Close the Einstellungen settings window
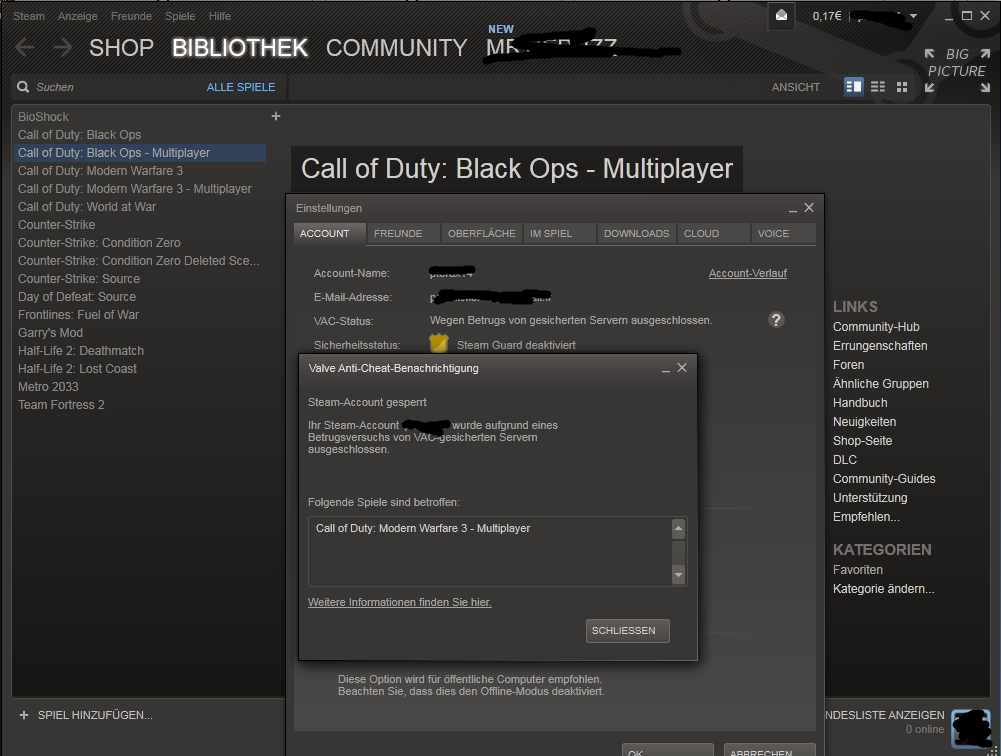This screenshot has width=1001, height=756. tap(809, 208)
